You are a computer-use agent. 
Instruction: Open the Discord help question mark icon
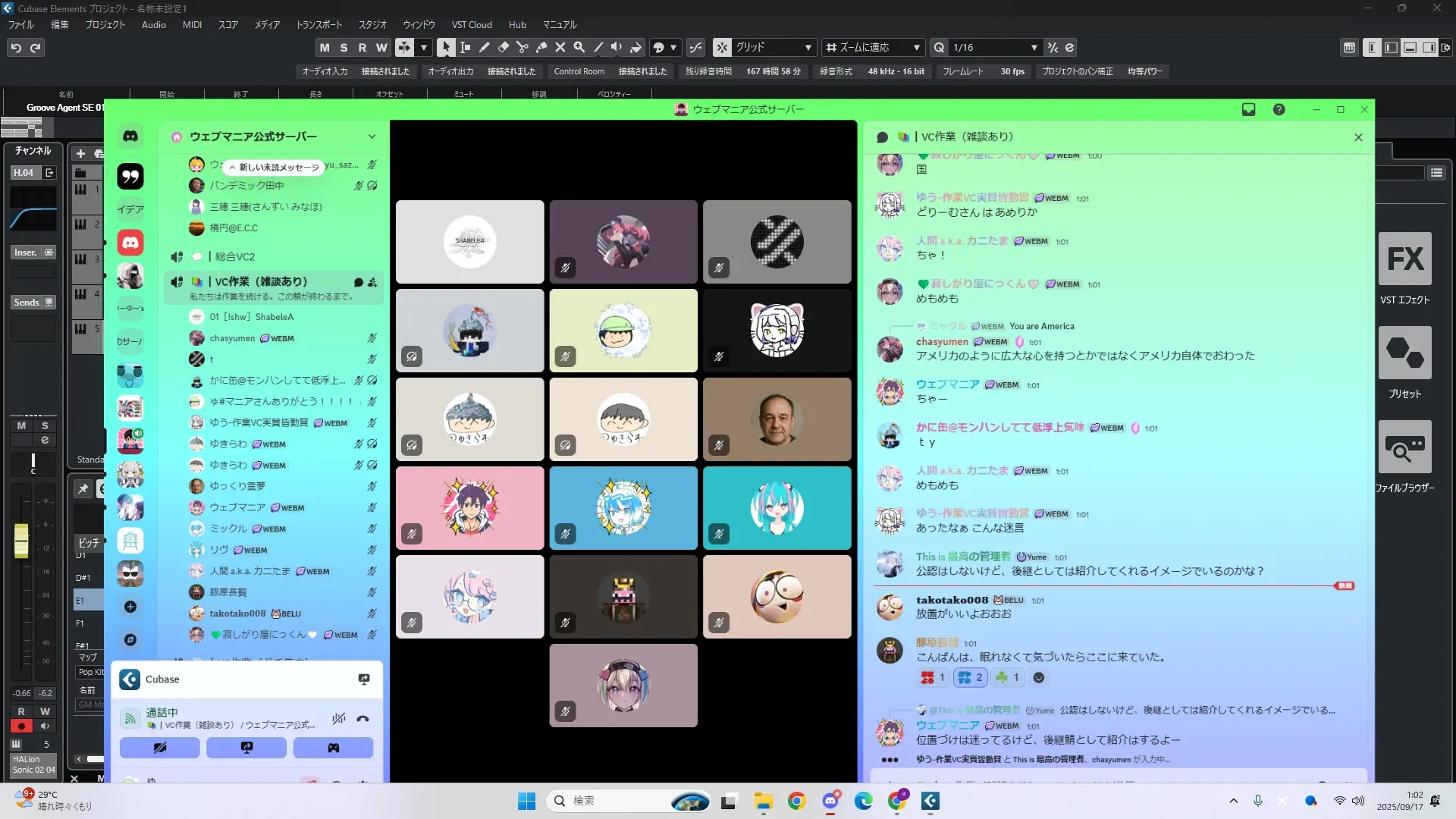pyautogui.click(x=1279, y=109)
